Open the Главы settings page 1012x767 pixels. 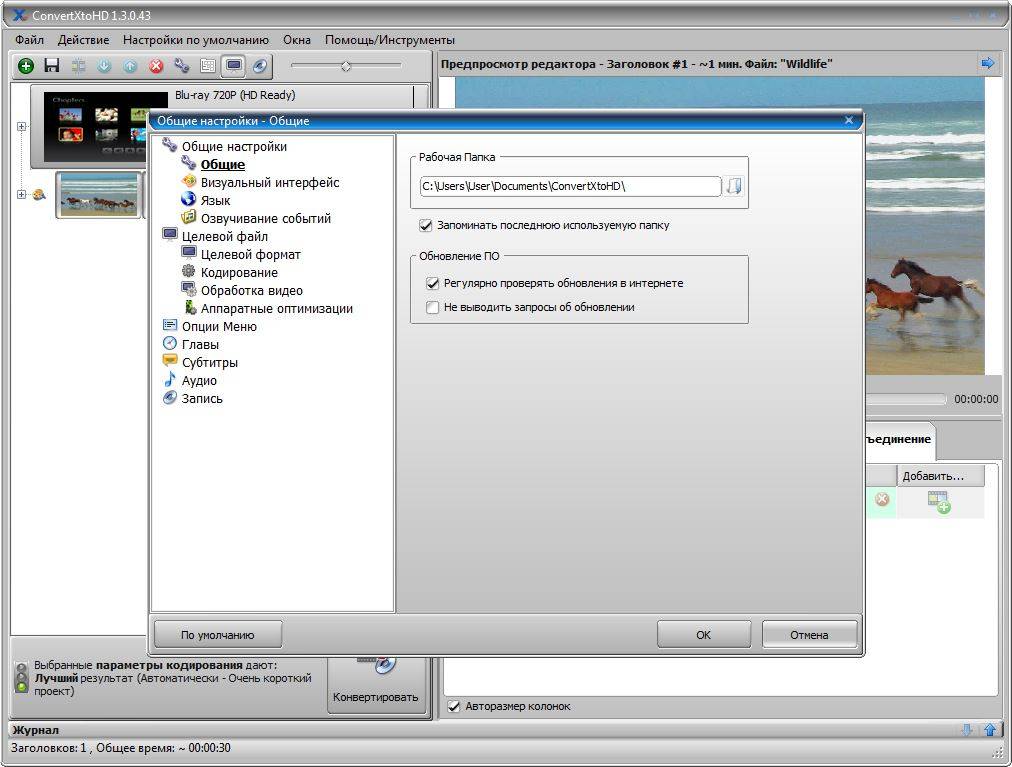(x=200, y=345)
